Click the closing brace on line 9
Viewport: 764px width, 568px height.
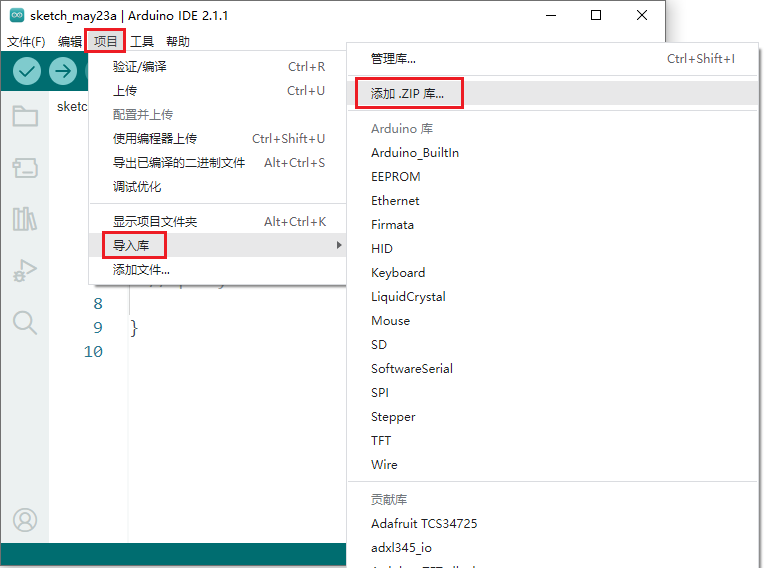134,328
